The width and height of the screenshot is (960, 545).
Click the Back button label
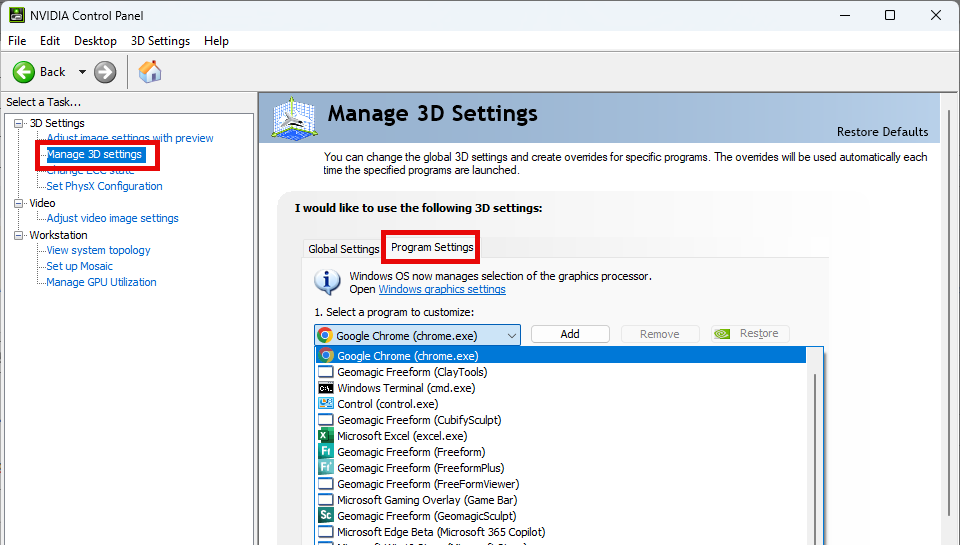53,72
